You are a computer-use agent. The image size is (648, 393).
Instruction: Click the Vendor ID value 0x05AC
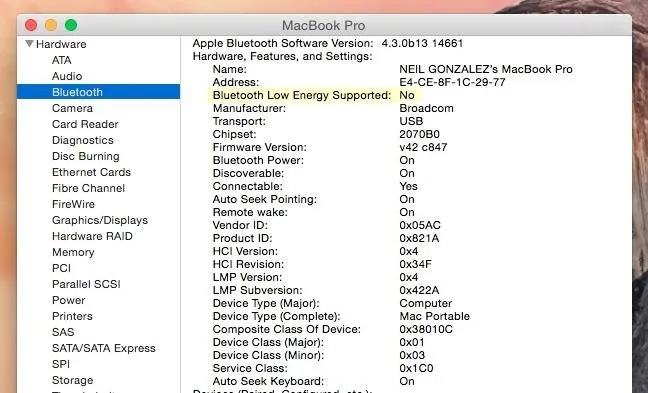coord(420,225)
